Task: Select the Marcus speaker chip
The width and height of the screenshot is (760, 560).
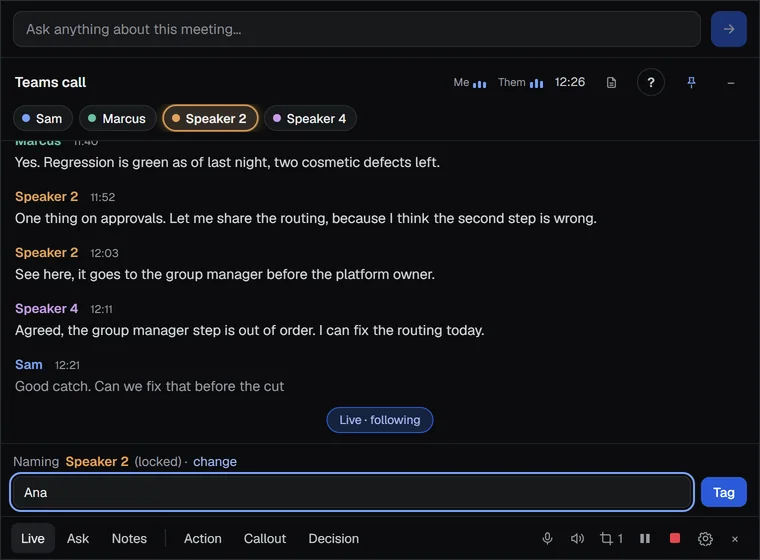Action: coord(118,118)
